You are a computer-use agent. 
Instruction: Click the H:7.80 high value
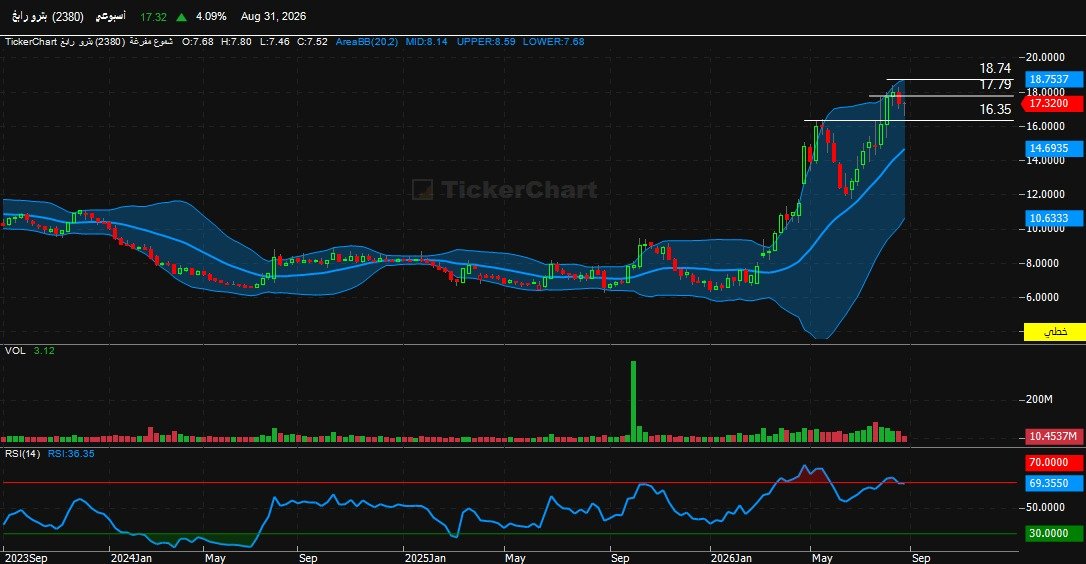click(236, 42)
